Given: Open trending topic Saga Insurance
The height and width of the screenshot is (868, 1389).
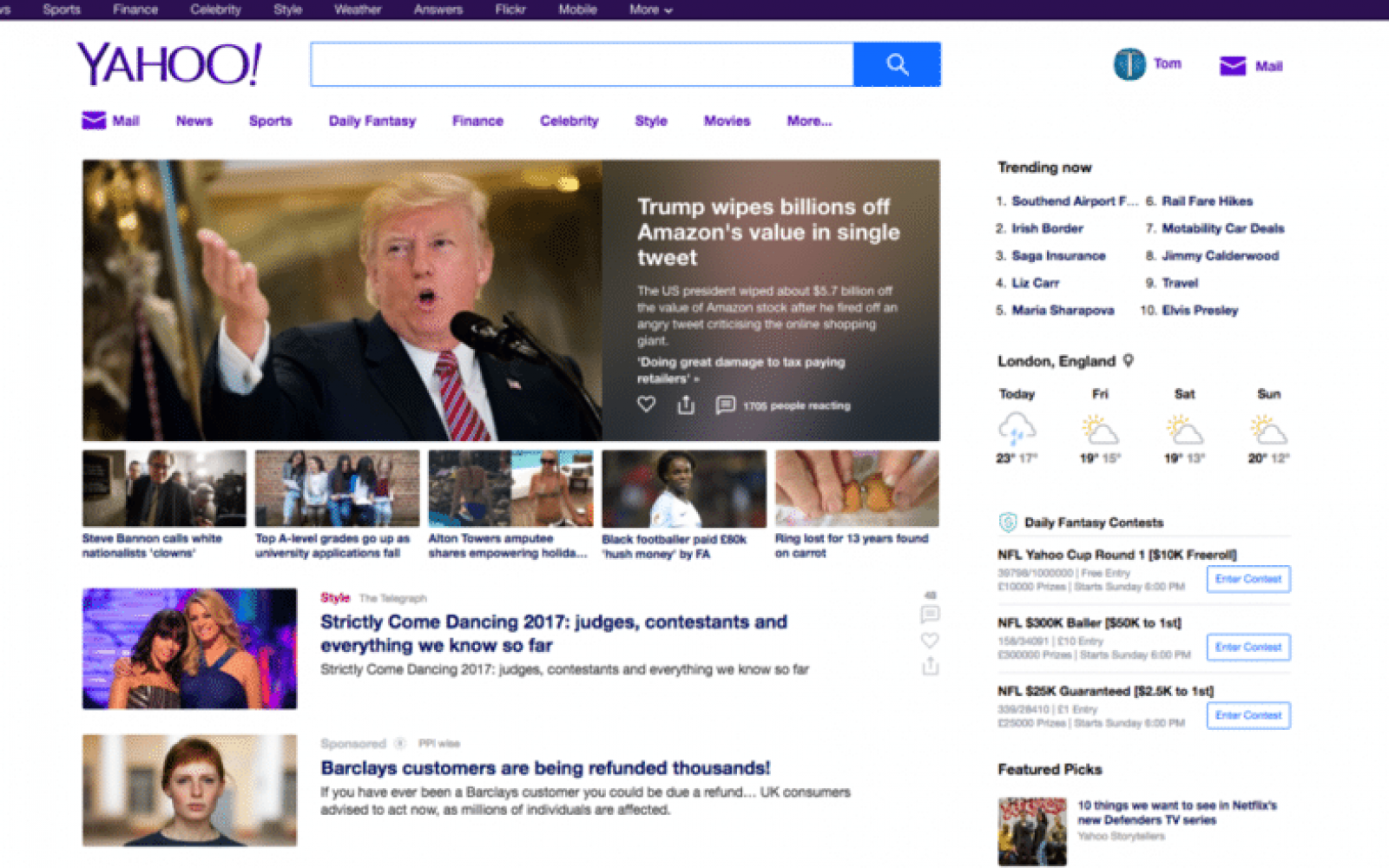Looking at the screenshot, I should tap(1058, 255).
